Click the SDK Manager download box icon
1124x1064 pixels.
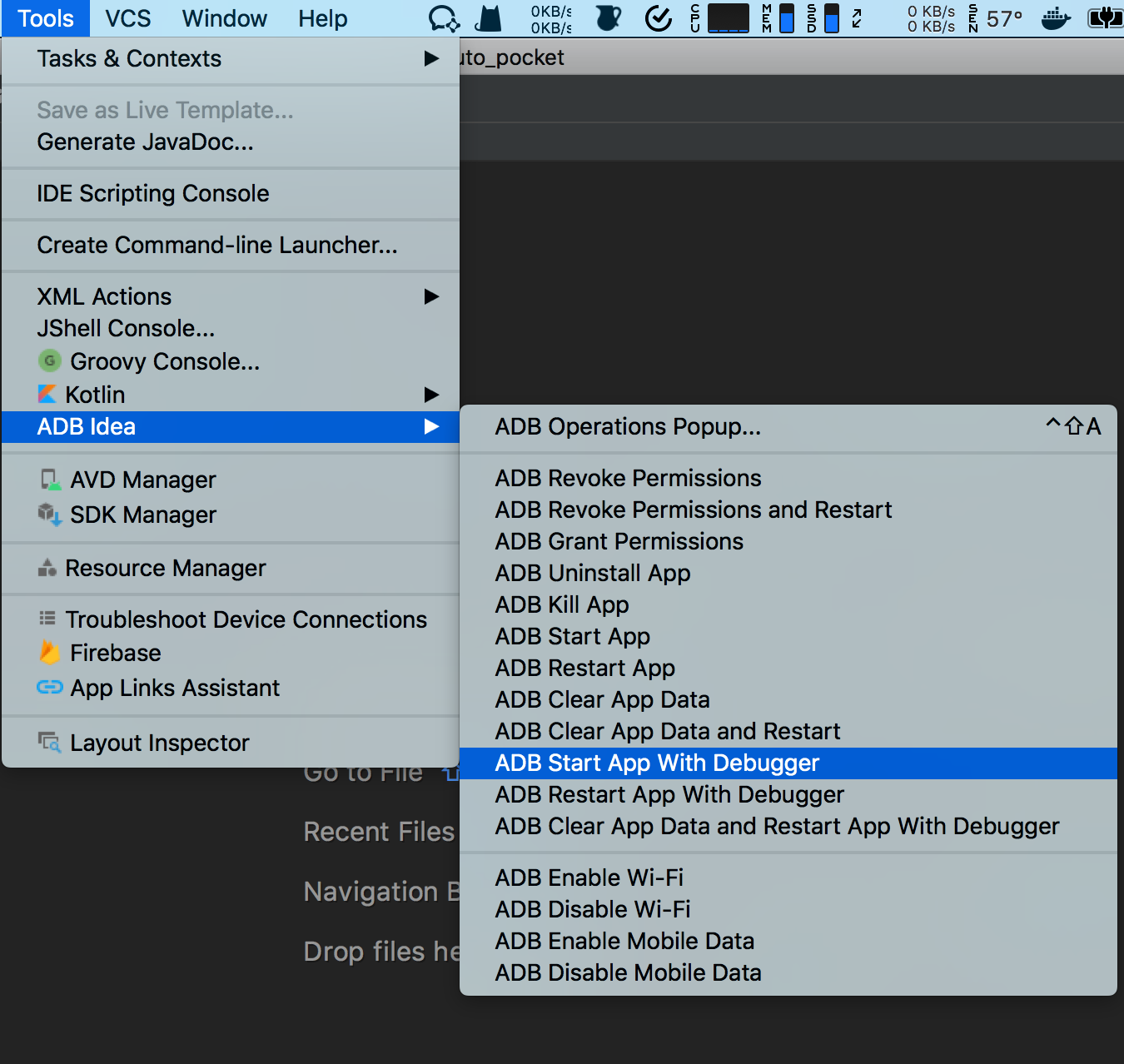coord(50,515)
